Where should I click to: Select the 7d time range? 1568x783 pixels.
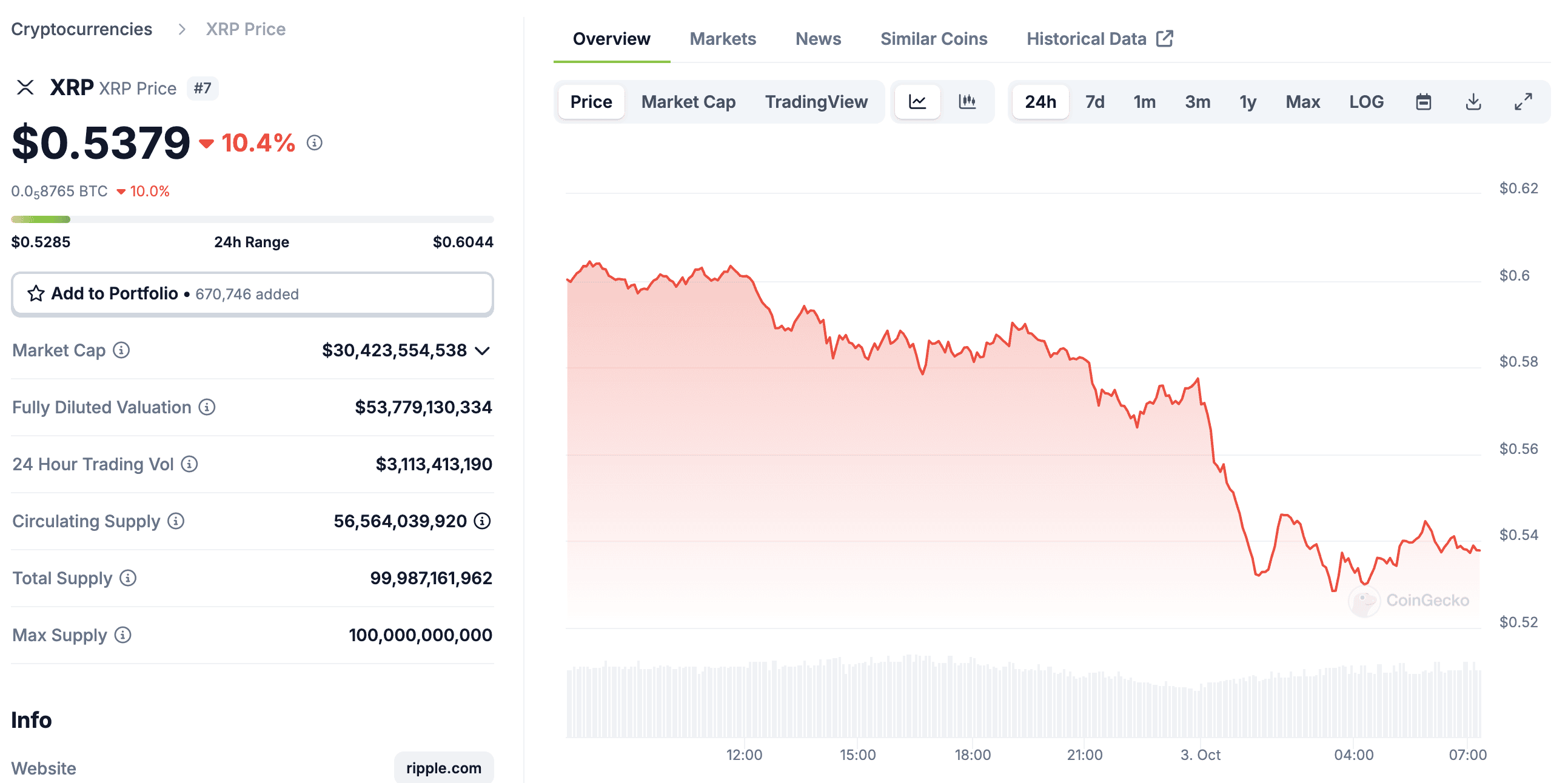pyautogui.click(x=1094, y=102)
